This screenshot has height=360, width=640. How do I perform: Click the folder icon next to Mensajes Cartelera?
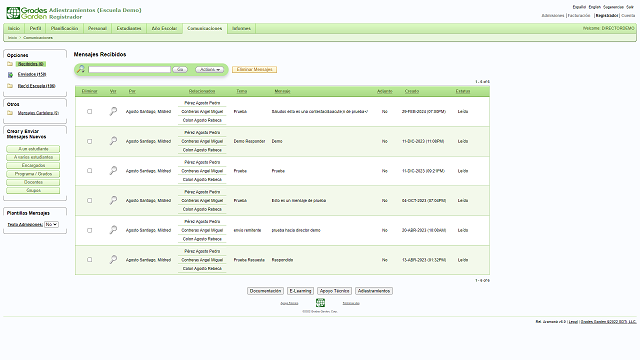[10, 113]
